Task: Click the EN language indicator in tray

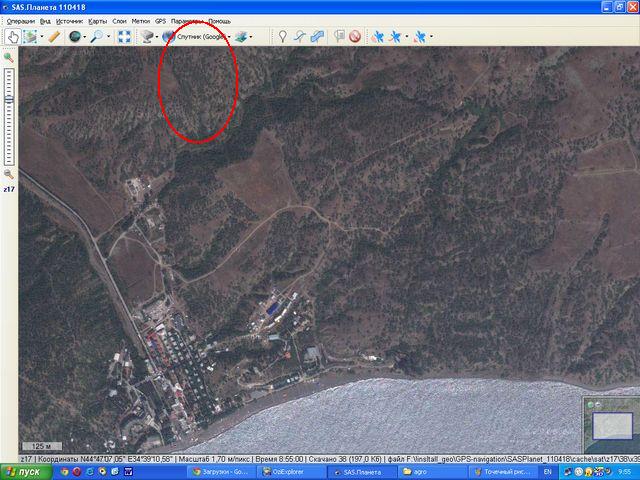Action: [547, 470]
